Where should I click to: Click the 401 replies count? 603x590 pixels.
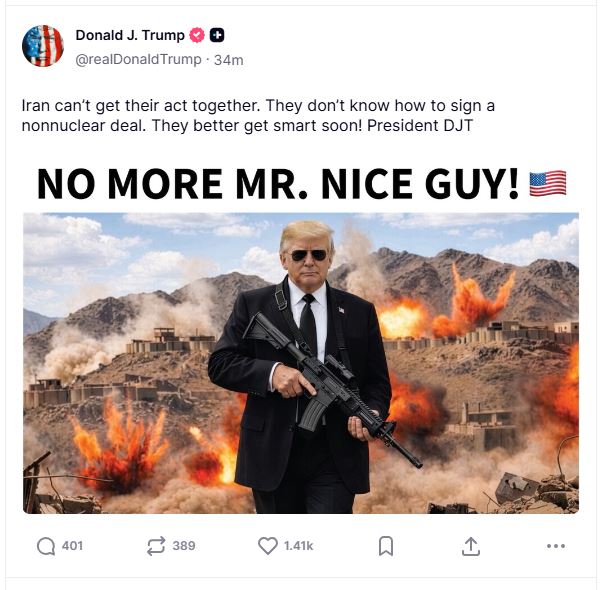[72, 546]
